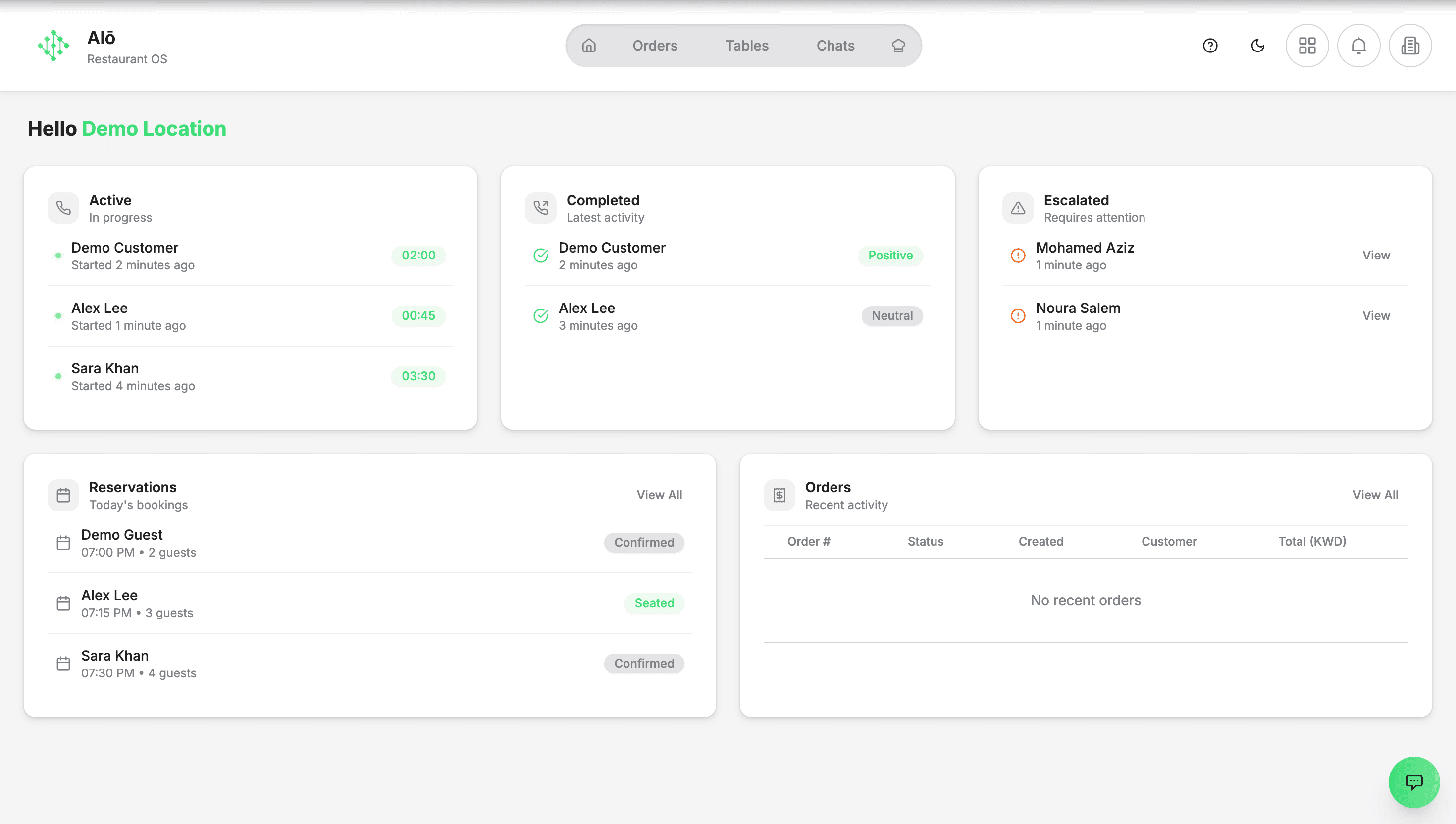Screen dimensions: 1456x824
Task: Expand the Reservations View All list
Action: (659, 494)
